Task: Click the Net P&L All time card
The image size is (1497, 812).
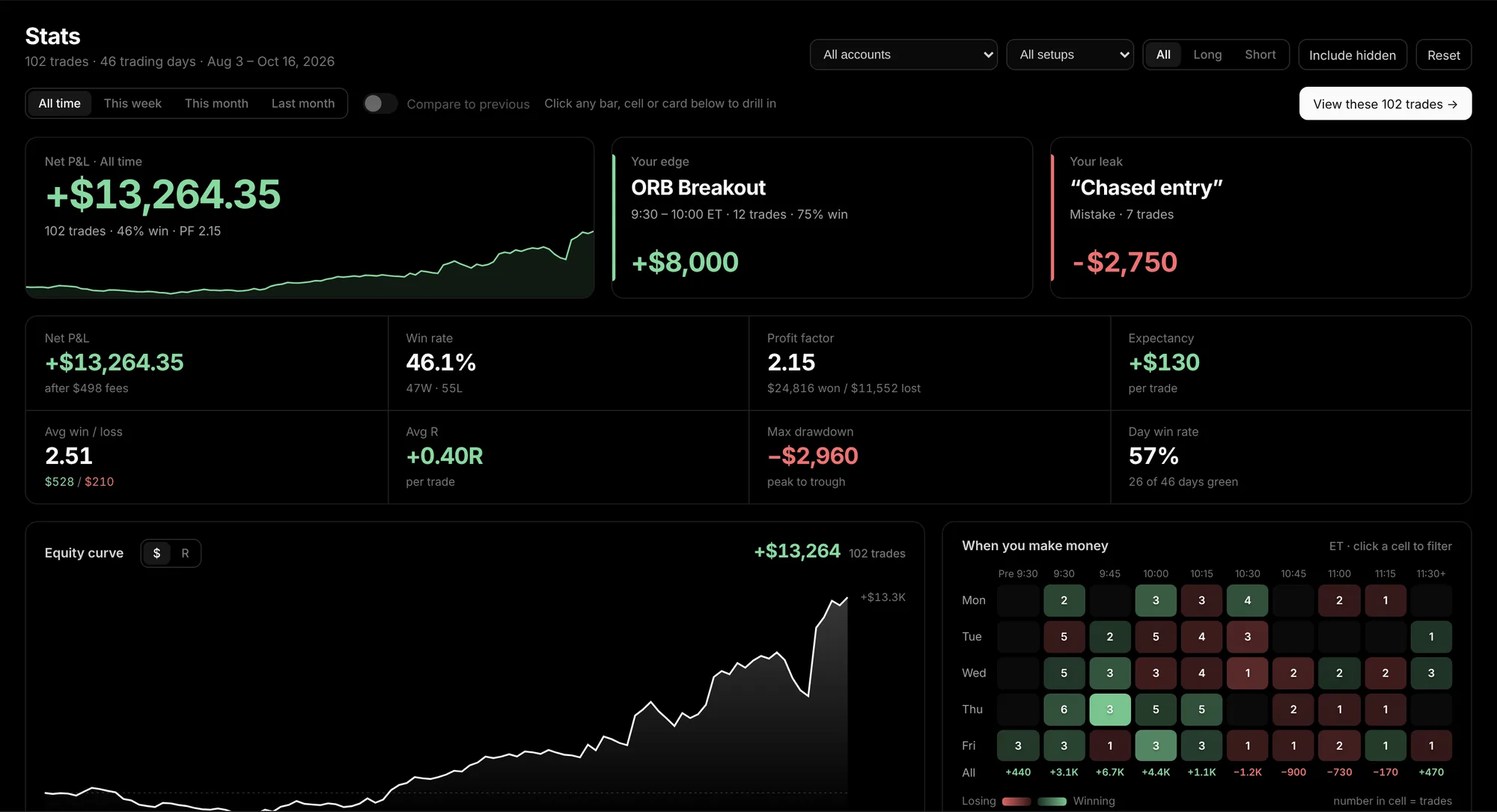Action: click(x=310, y=218)
